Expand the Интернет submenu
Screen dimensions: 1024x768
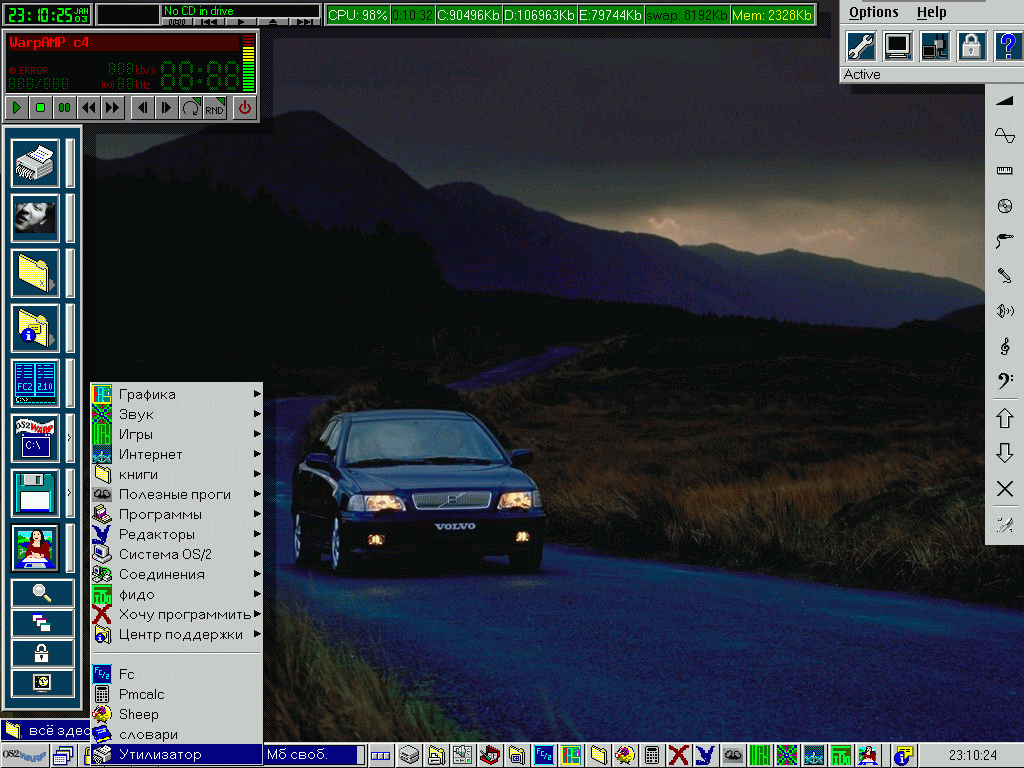176,455
